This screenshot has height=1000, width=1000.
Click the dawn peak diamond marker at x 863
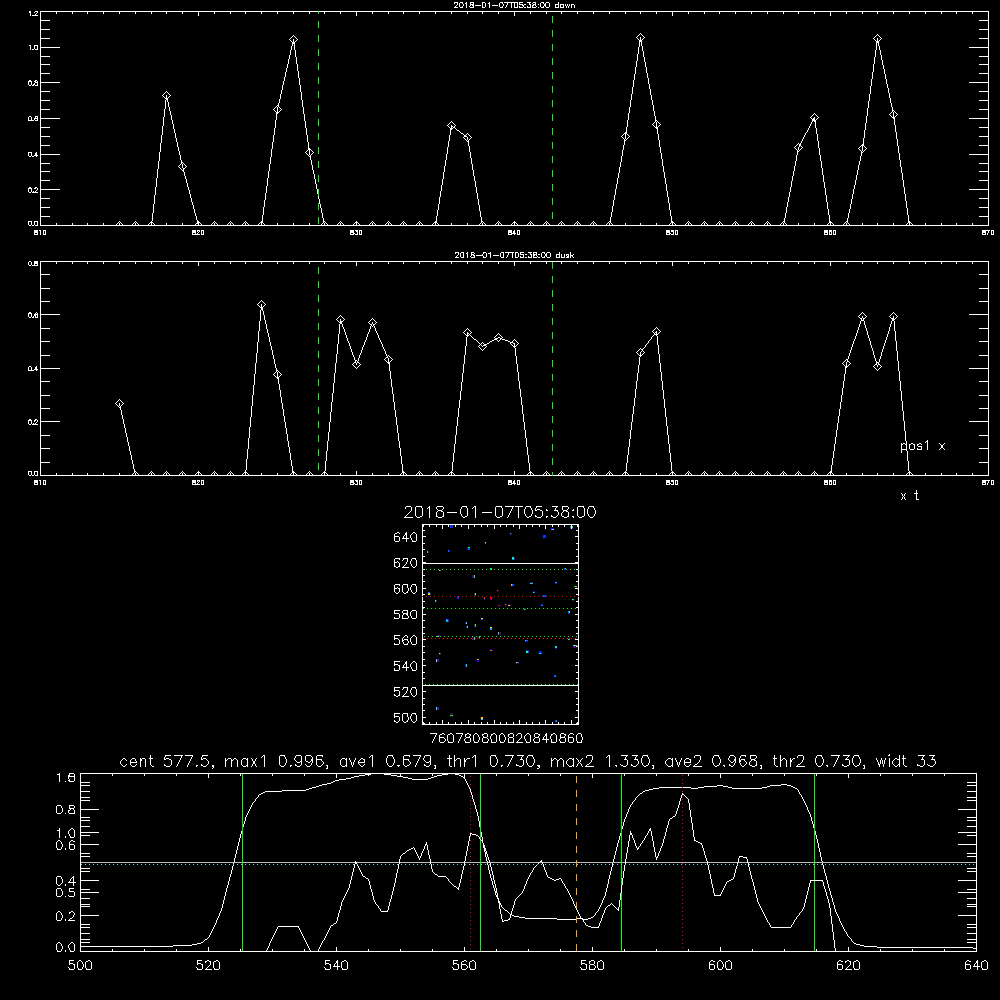pos(878,39)
